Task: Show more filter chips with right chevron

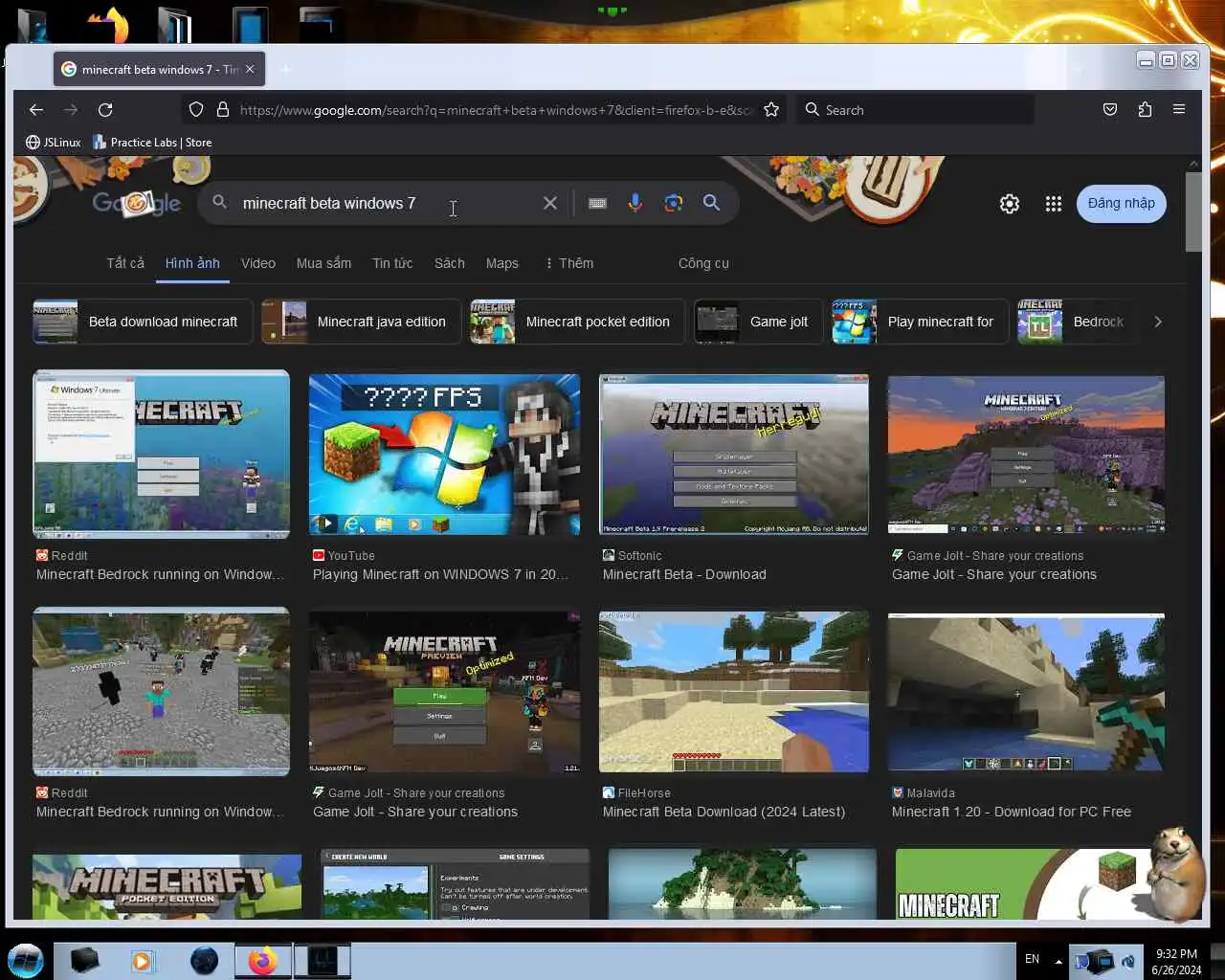Action: coord(1158,322)
